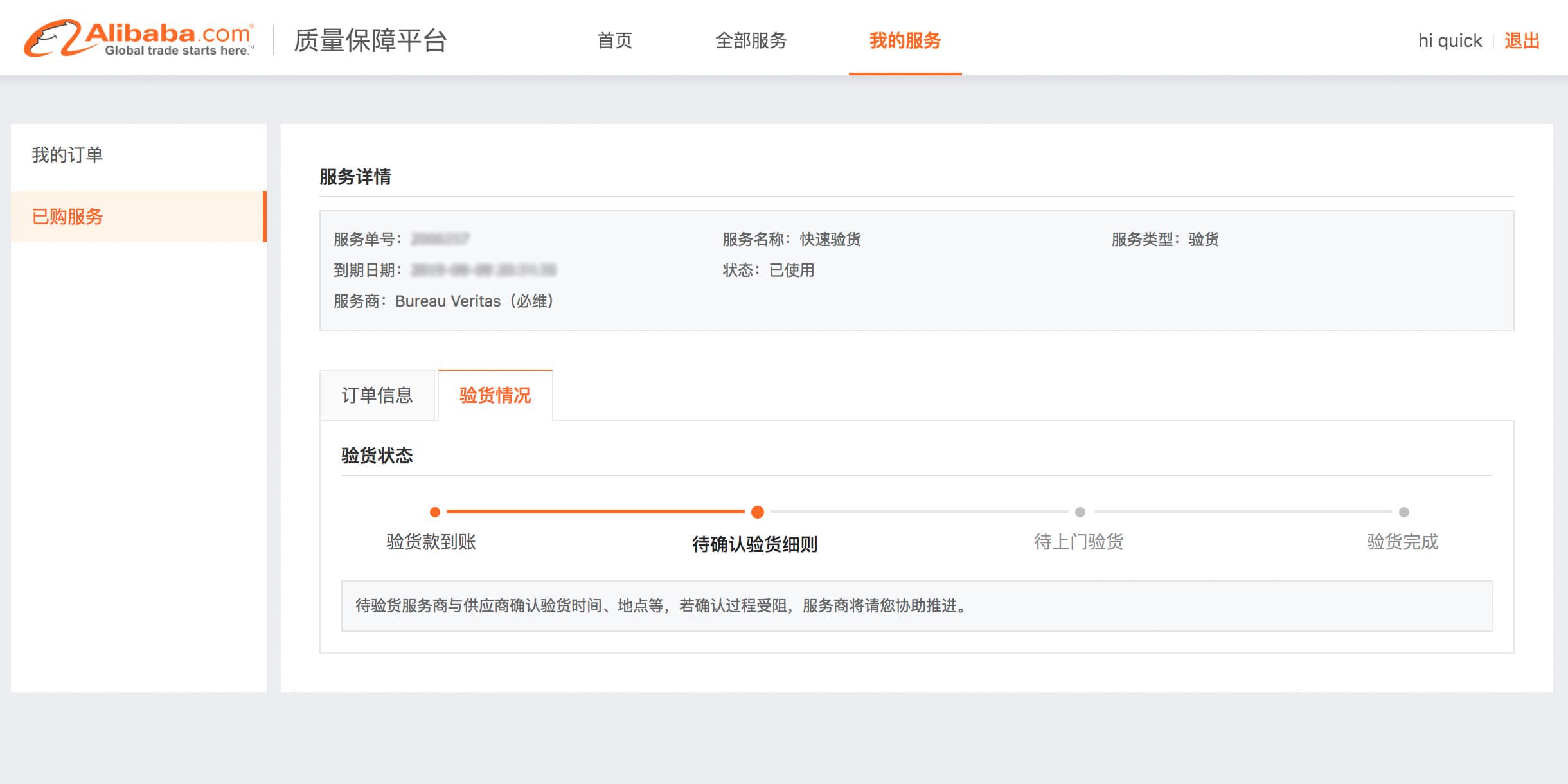Viewport: 1568px width, 784px height.
Task: Click the orange progress bar segment
Action: [x=595, y=512]
